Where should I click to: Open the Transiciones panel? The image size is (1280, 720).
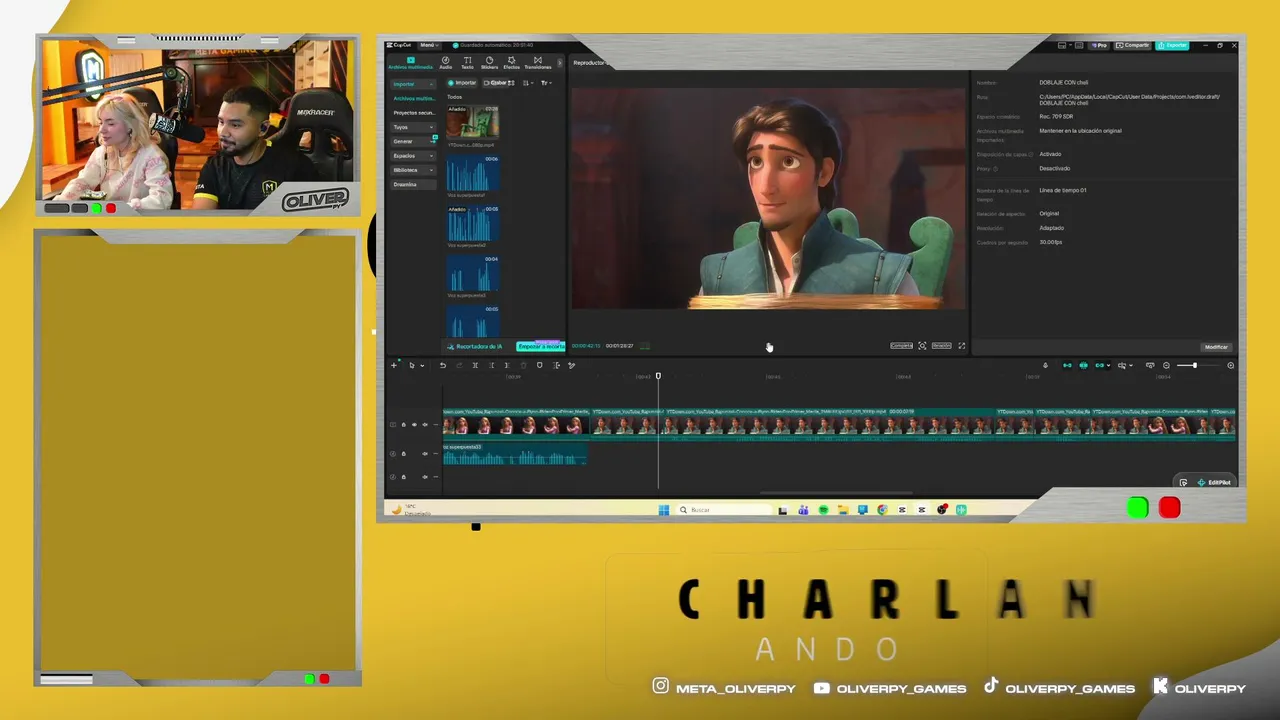[x=538, y=62]
